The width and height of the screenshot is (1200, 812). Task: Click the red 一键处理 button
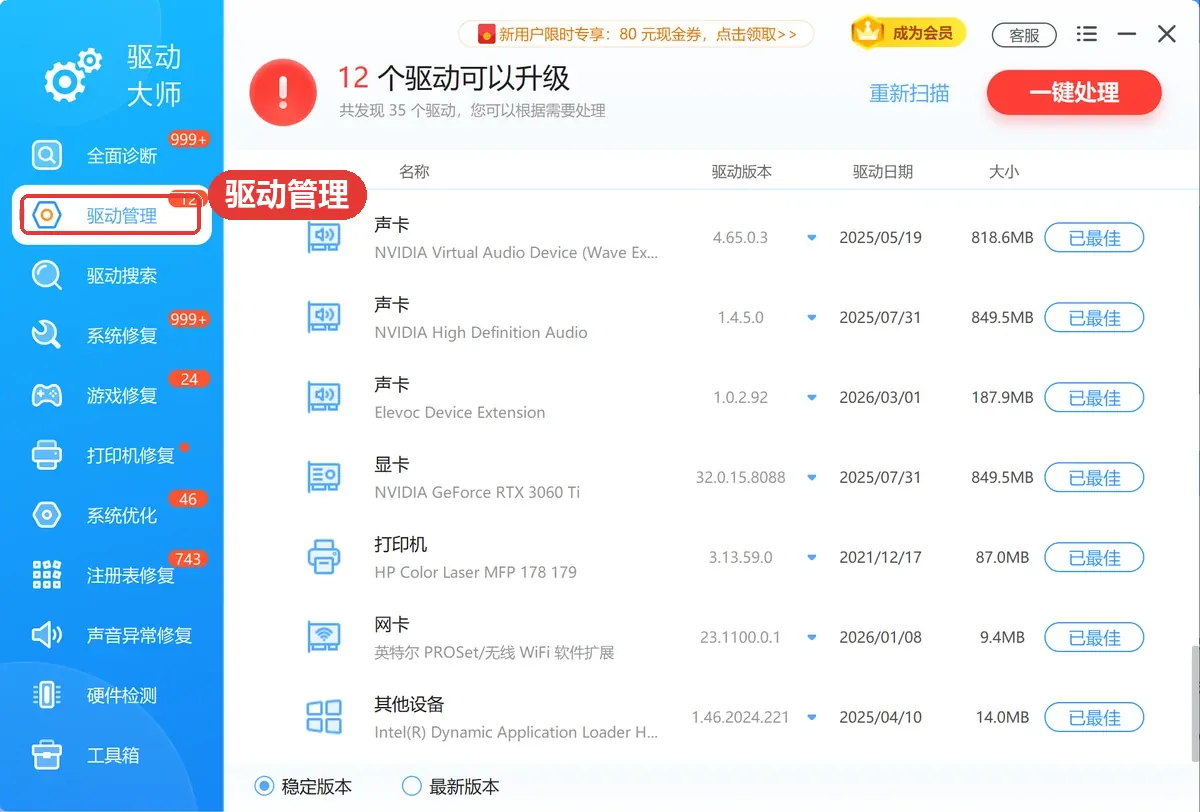coord(1074,93)
